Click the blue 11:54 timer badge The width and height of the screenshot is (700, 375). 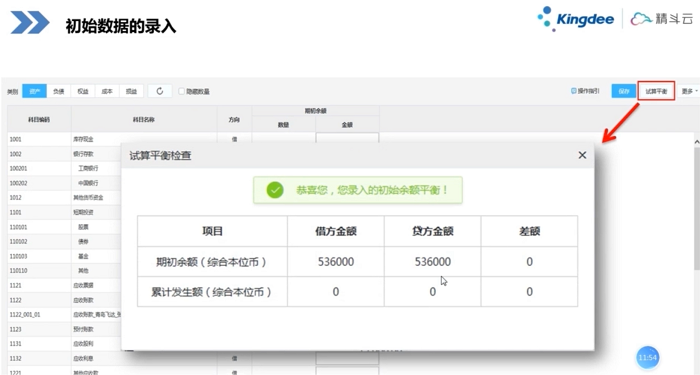(x=647, y=357)
